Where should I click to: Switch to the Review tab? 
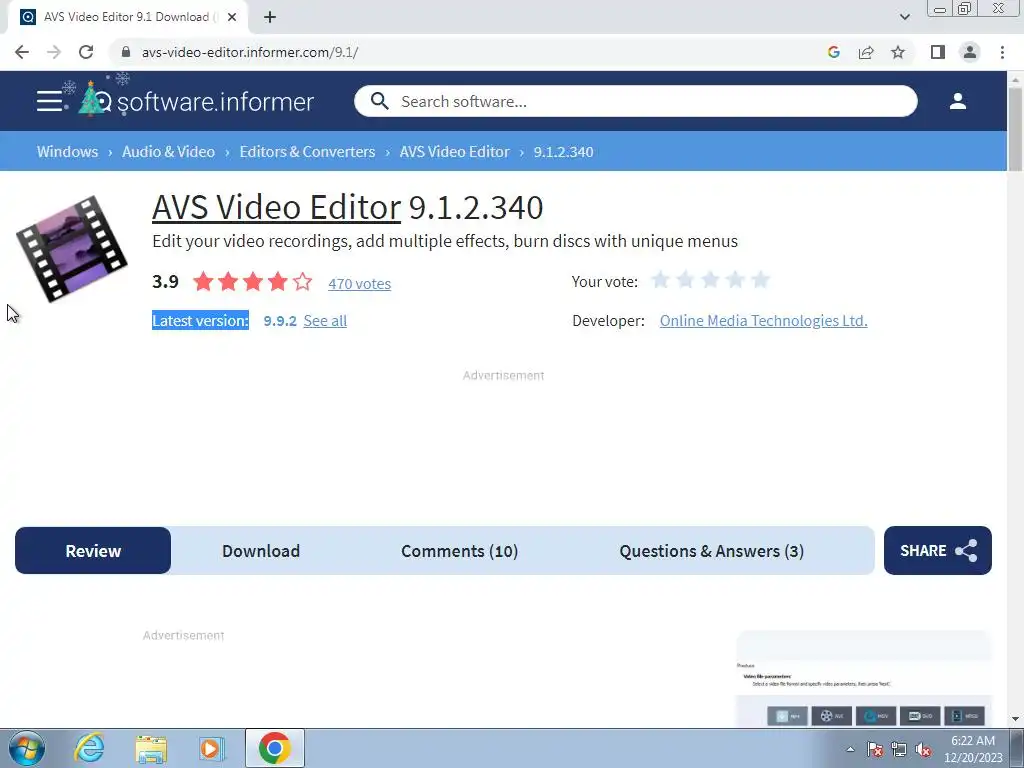pos(93,551)
